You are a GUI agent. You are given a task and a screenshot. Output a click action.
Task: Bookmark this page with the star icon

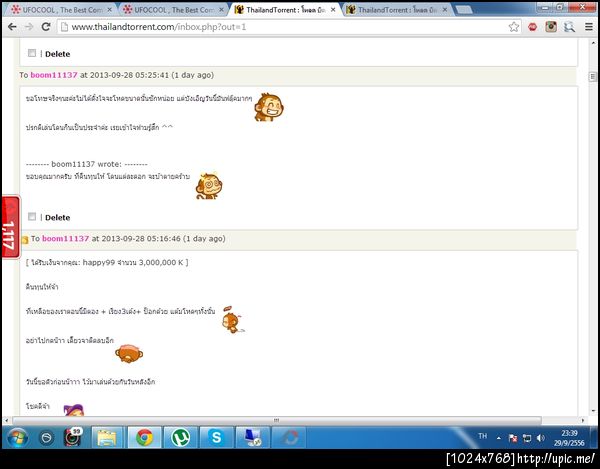pos(514,27)
